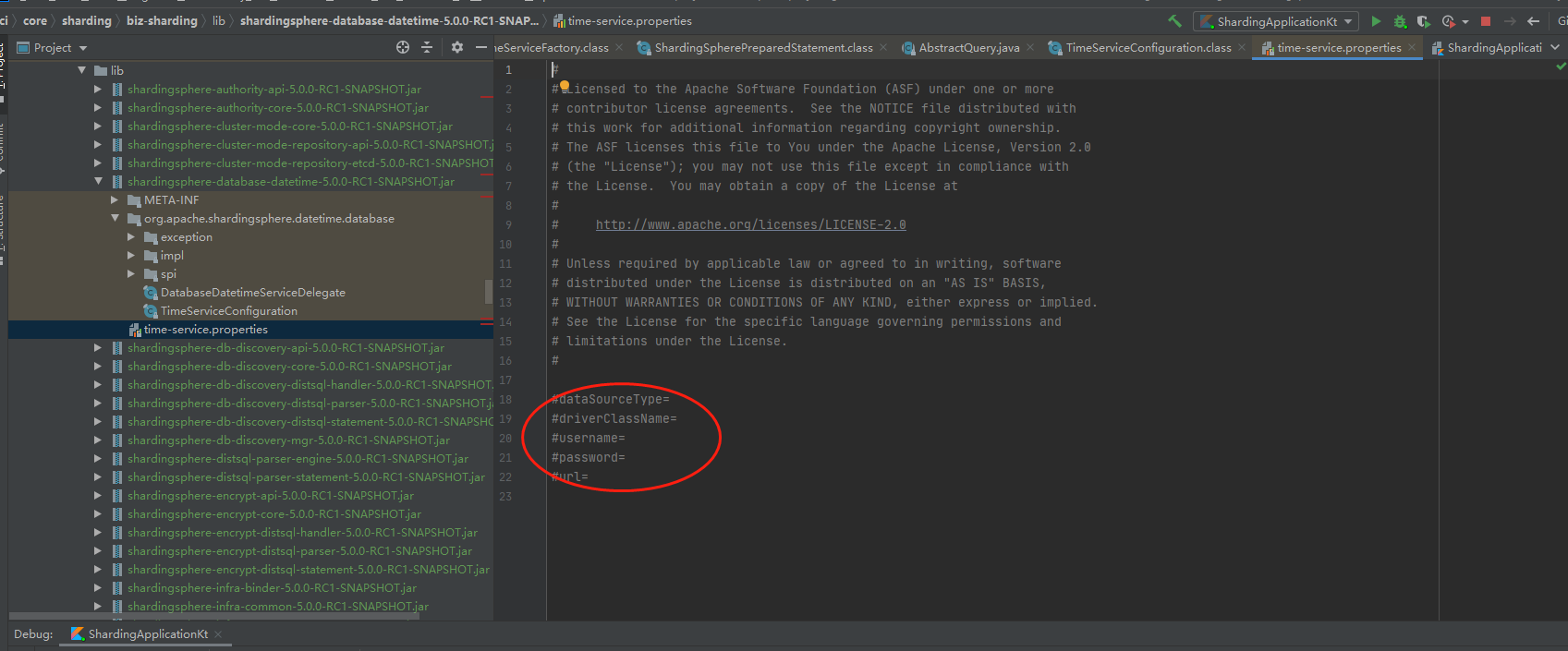1568x651 pixels.
Task: Close TimeServiceConfiguration.class tab
Action: pos(1242,47)
